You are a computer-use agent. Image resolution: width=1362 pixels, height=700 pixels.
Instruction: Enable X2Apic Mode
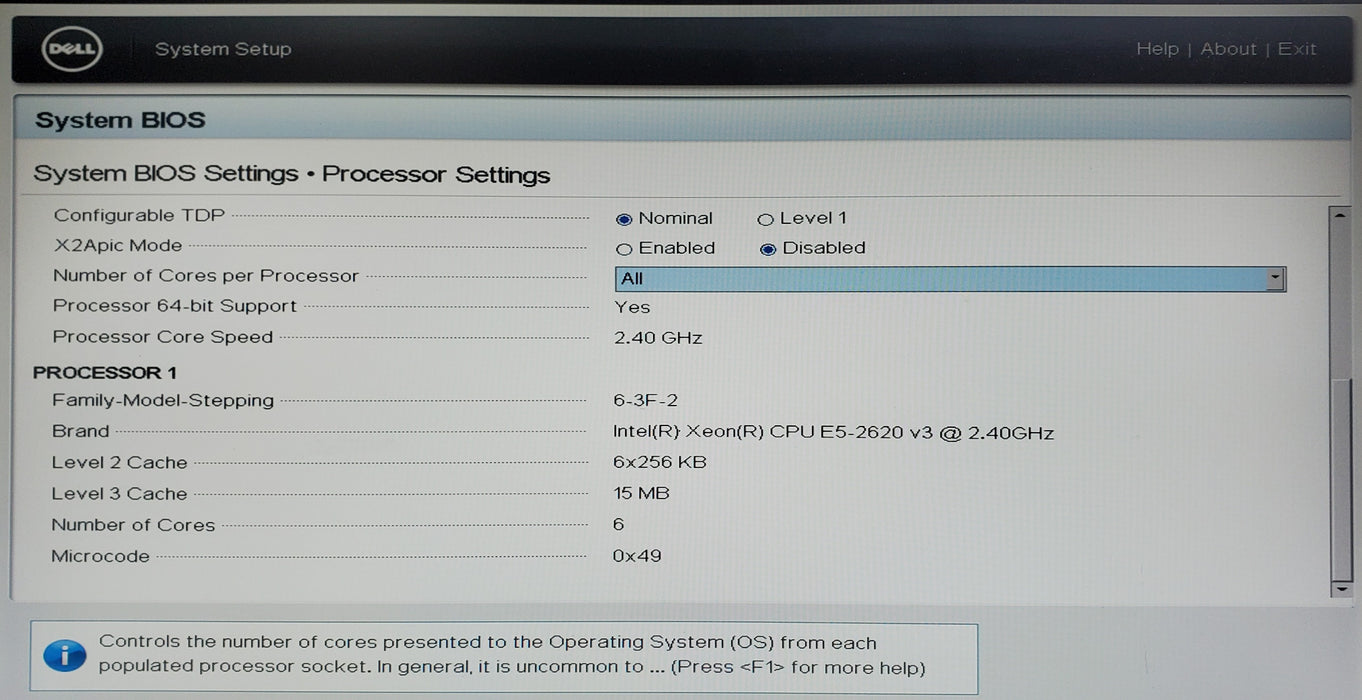[x=624, y=249]
